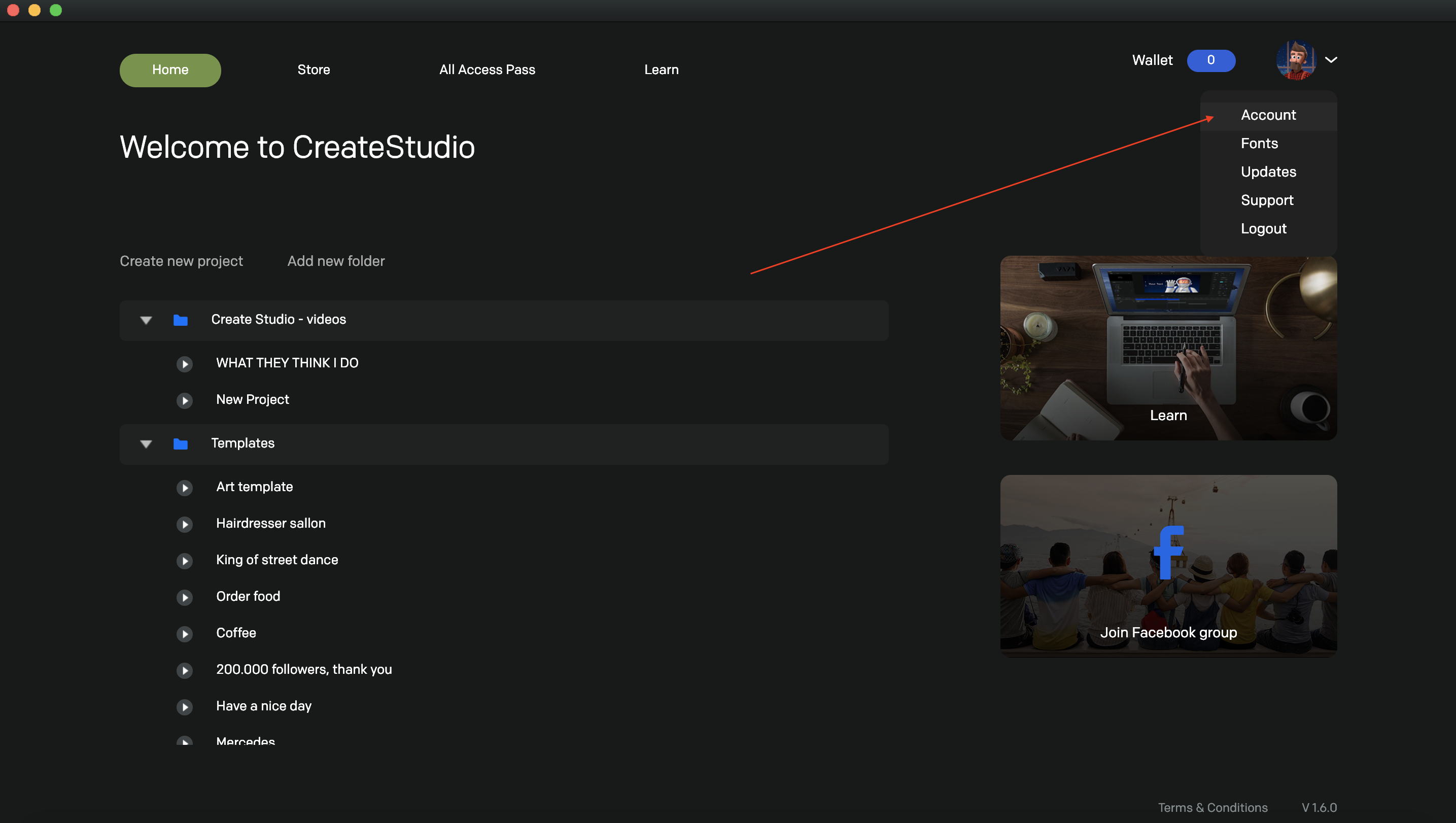Image resolution: width=1456 pixels, height=823 pixels.
Task: Click the blue folder icon for Templates
Action: [180, 443]
